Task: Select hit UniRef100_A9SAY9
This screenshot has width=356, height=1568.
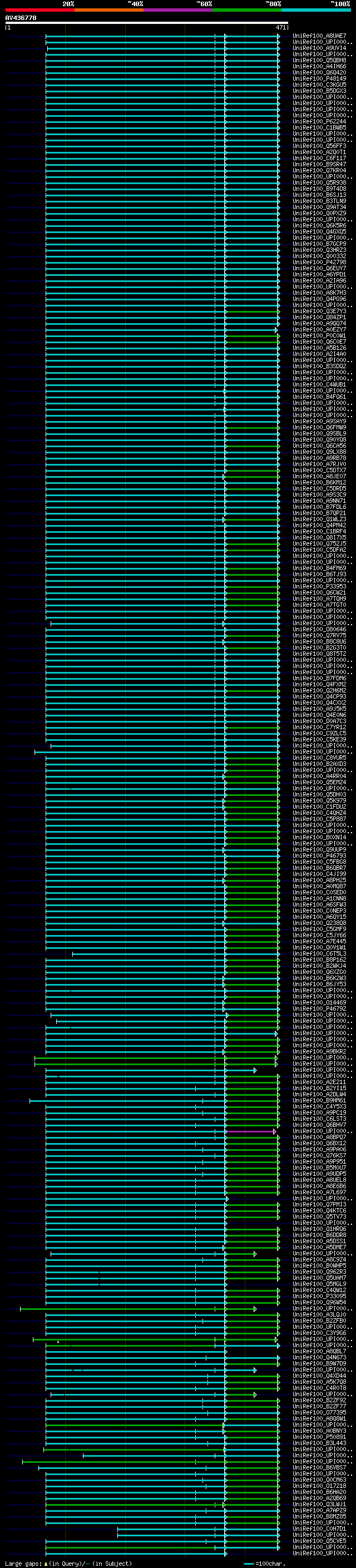Action: click(319, 421)
